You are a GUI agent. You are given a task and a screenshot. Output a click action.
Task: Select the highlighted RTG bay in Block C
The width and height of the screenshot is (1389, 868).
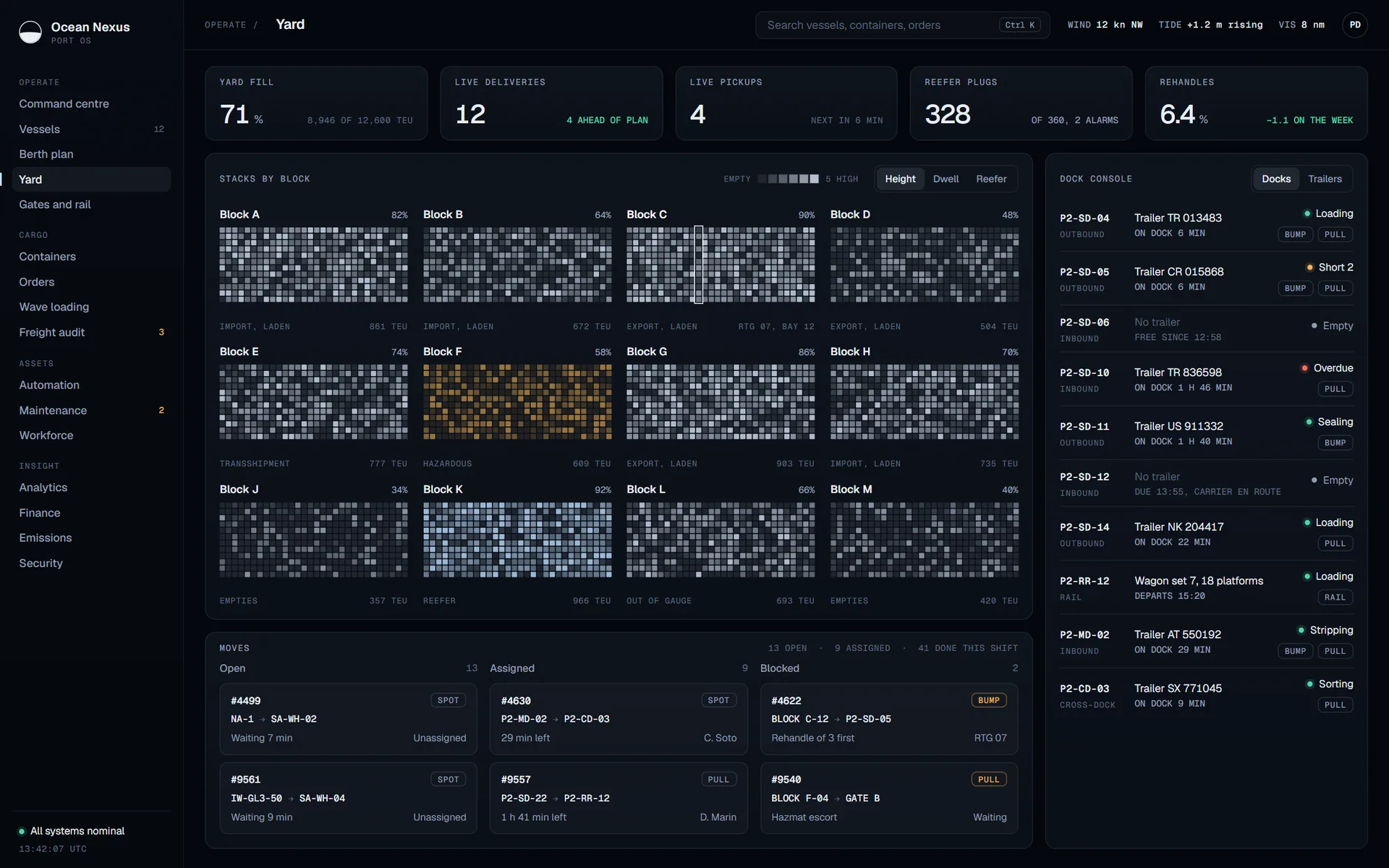point(699,264)
